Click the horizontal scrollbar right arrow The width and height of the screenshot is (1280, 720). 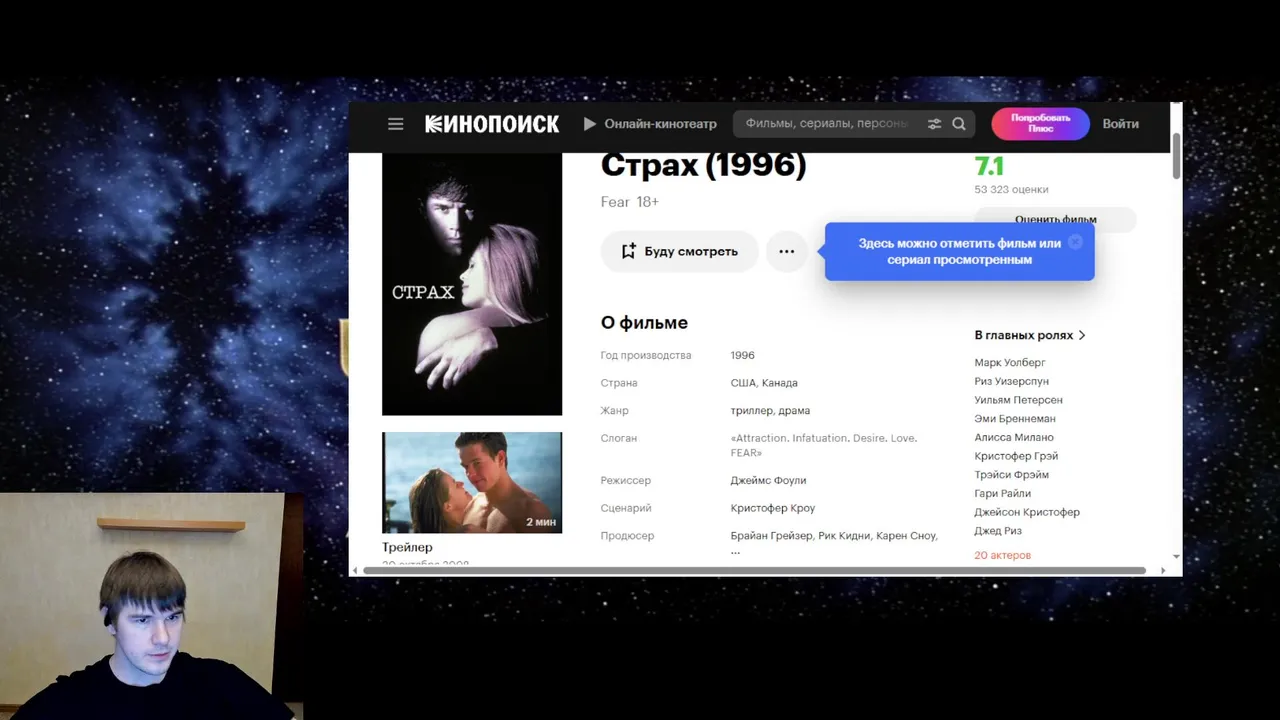point(1162,570)
